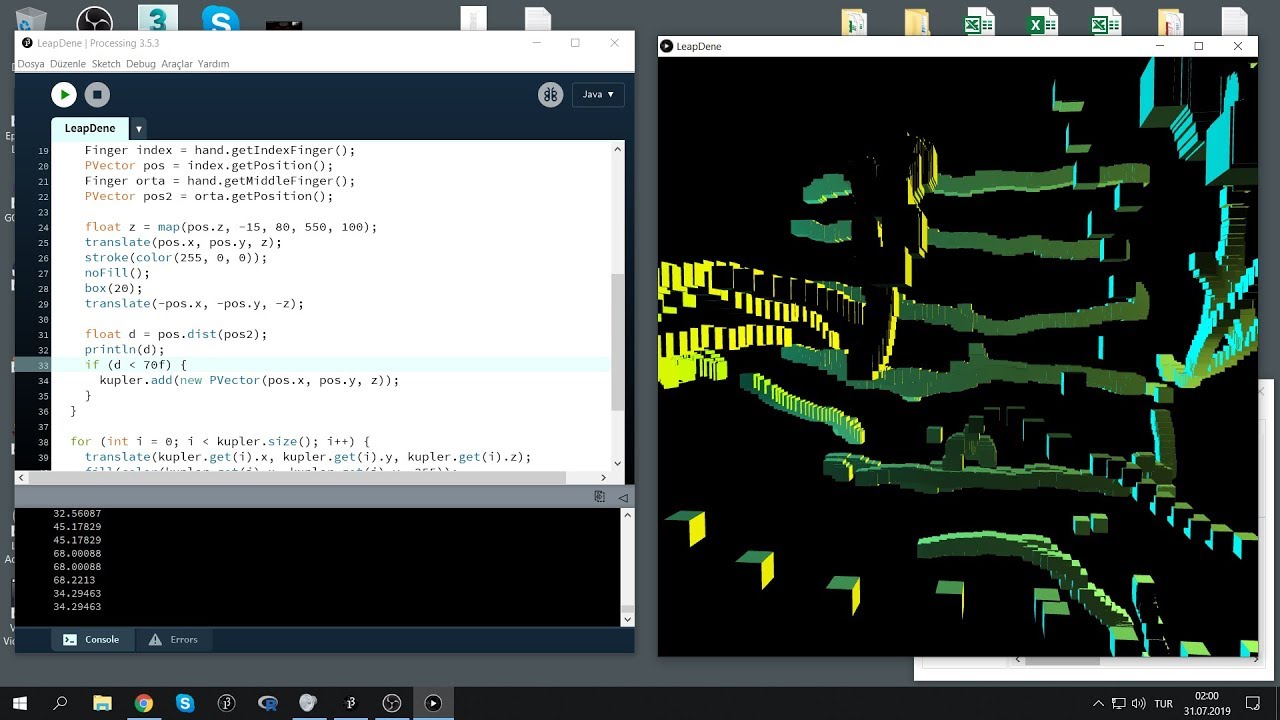
Task: Click console value 32.56087
Action: [77, 514]
